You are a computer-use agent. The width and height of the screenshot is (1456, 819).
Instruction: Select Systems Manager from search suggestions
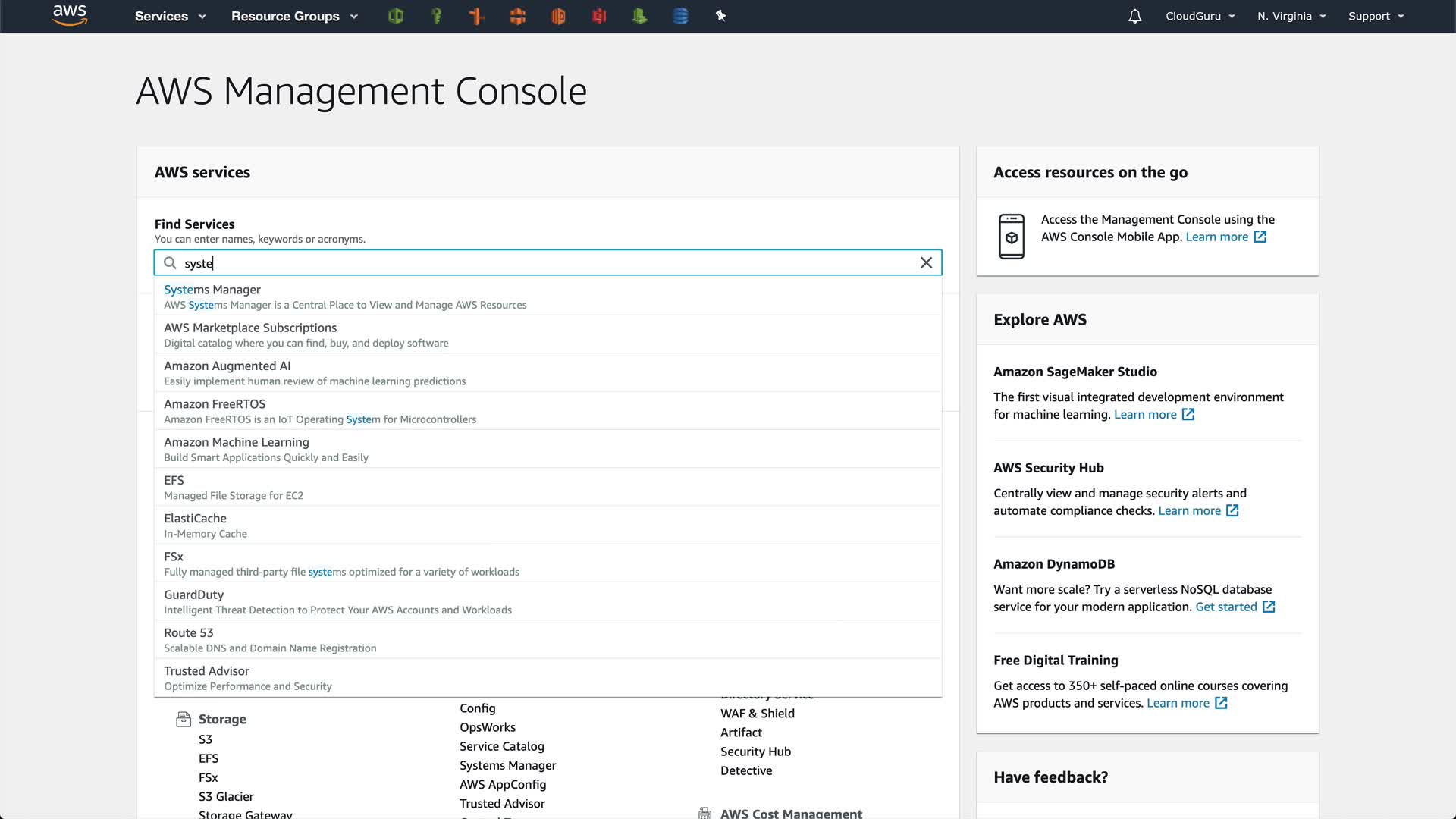click(x=212, y=290)
